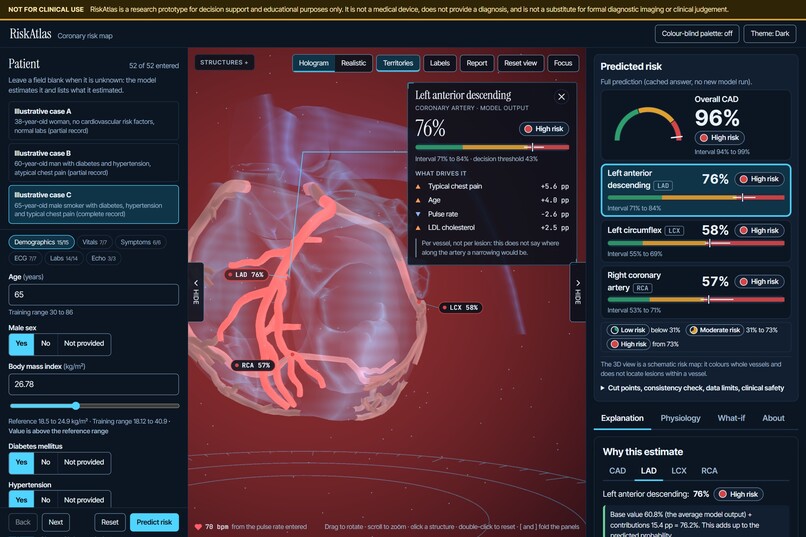The image size is (806, 537).
Task: Set Hypertension to No
Action: coord(46,499)
